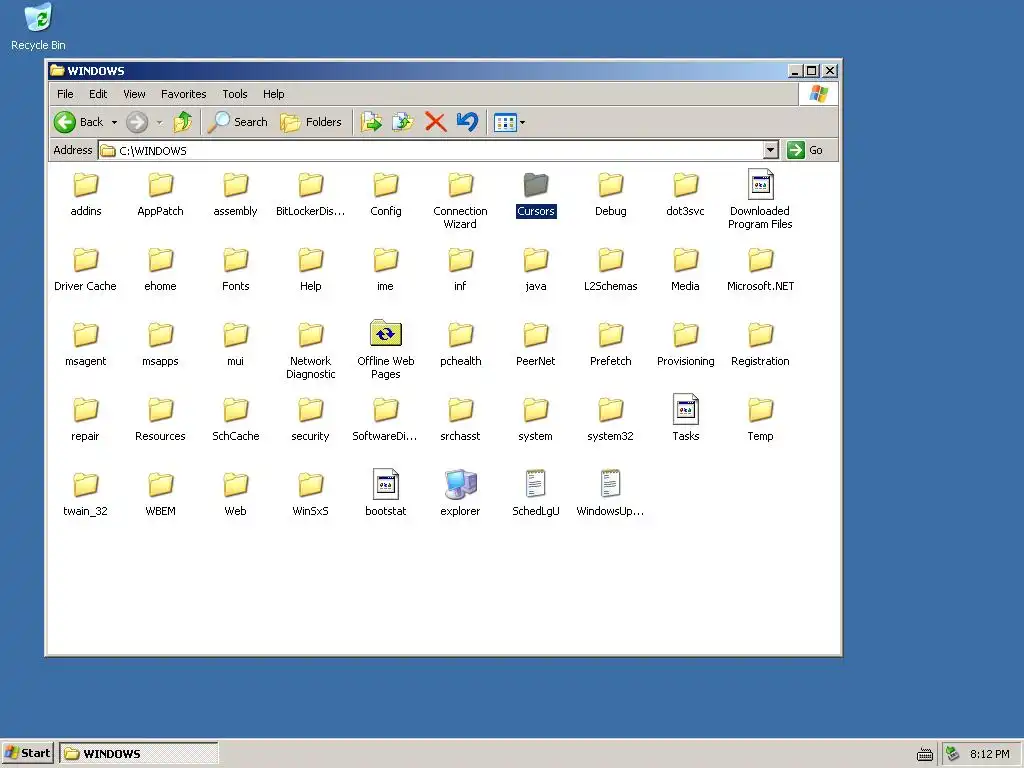Screen dimensions: 1024x768
Task: Go up one folder level
Action: (183, 122)
